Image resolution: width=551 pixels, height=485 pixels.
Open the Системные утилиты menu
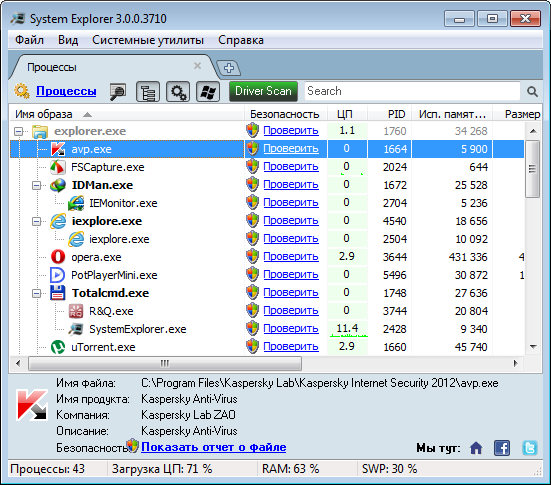148,40
